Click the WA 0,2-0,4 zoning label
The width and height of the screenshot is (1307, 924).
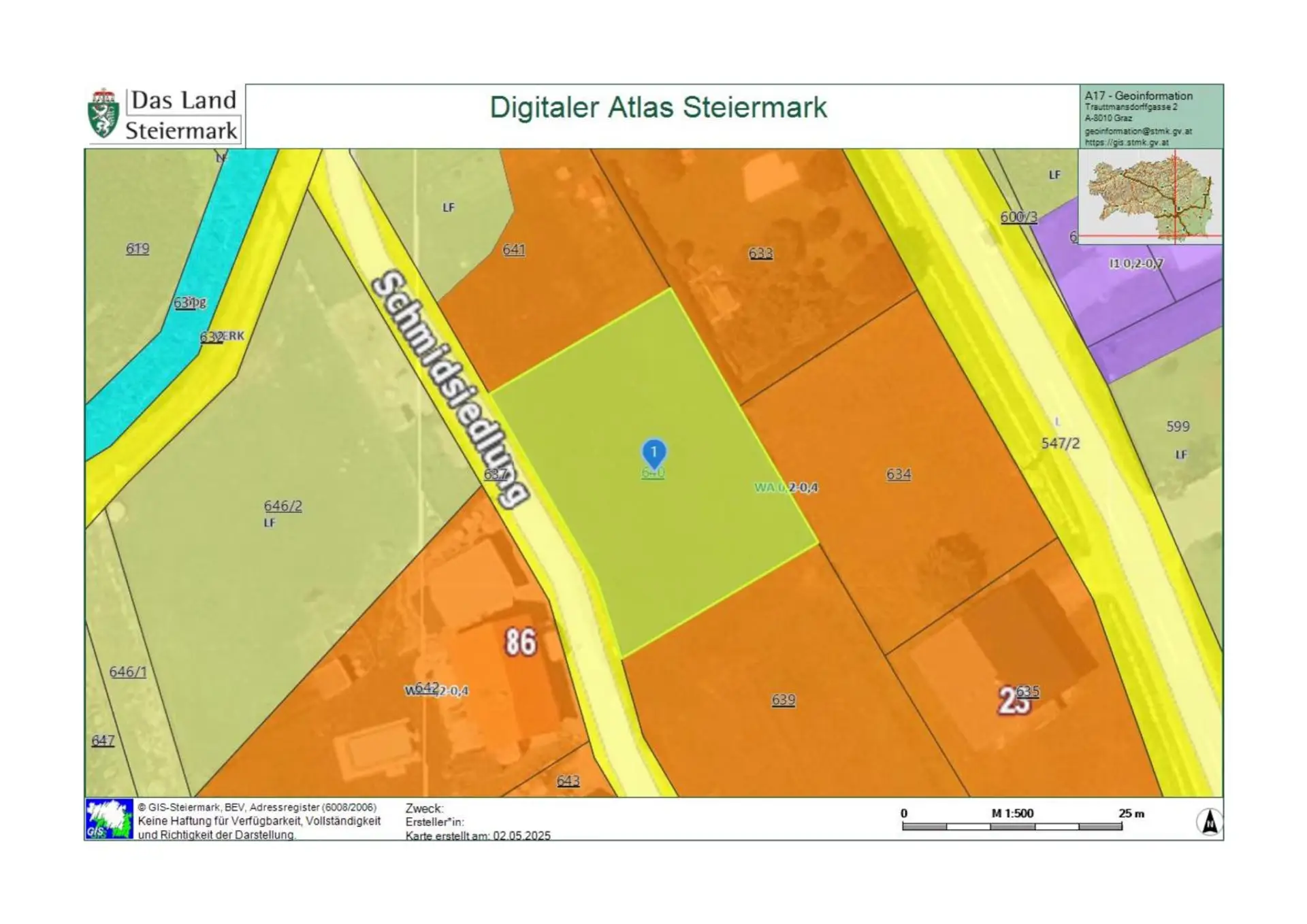point(786,487)
